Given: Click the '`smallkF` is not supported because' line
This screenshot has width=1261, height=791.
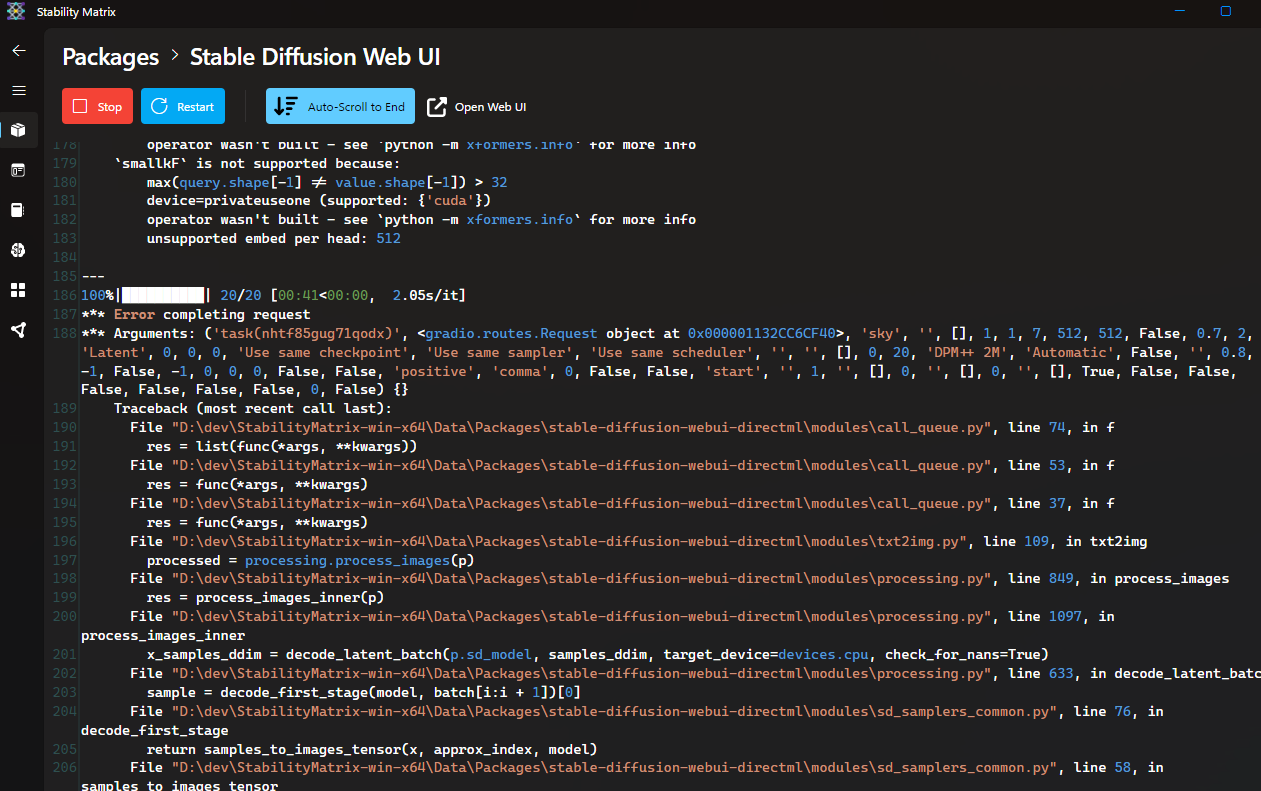Looking at the screenshot, I should (257, 163).
